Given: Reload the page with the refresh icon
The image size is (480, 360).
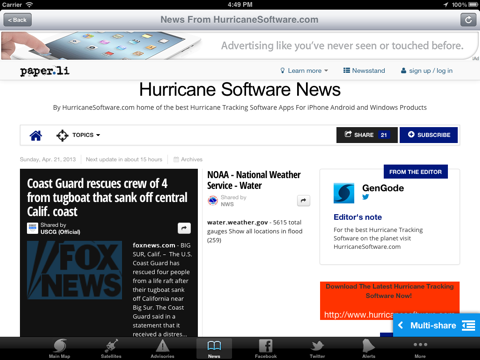Looking at the screenshot, I should pyautogui.click(x=468, y=20).
